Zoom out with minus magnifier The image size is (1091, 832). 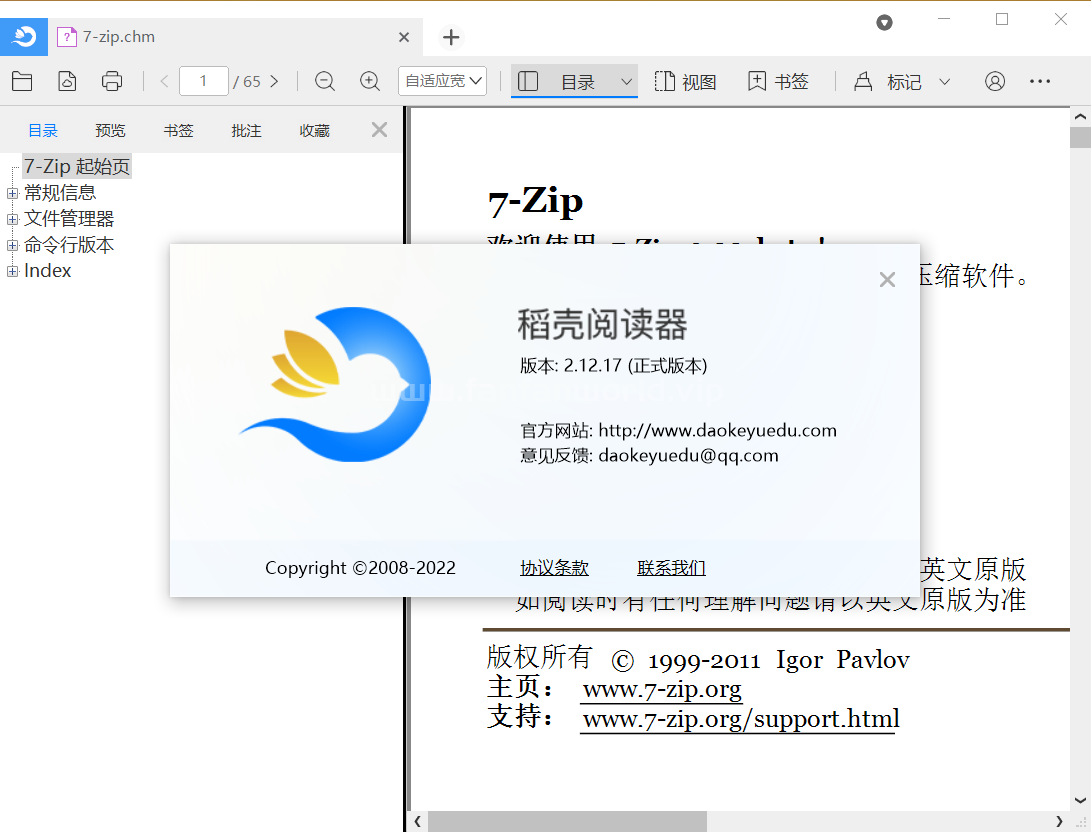pyautogui.click(x=324, y=81)
